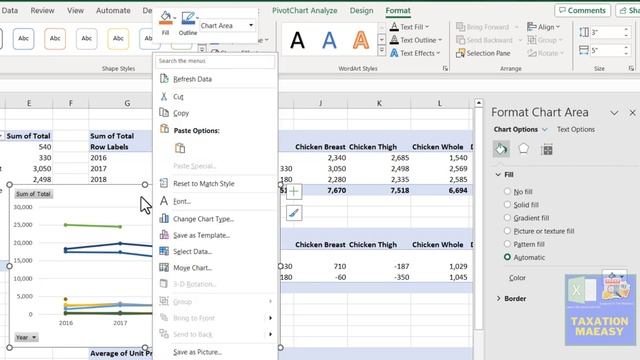The width and height of the screenshot is (640, 360).
Task: Select Reset to Match Style
Action: 204,184
